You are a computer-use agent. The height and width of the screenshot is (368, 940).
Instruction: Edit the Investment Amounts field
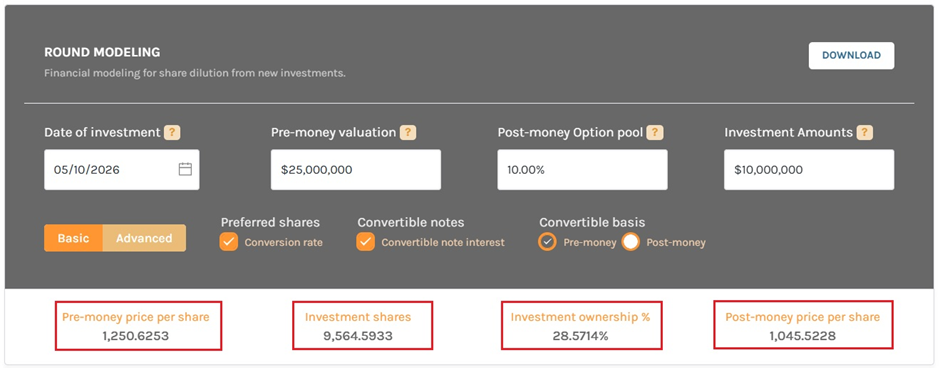point(809,170)
